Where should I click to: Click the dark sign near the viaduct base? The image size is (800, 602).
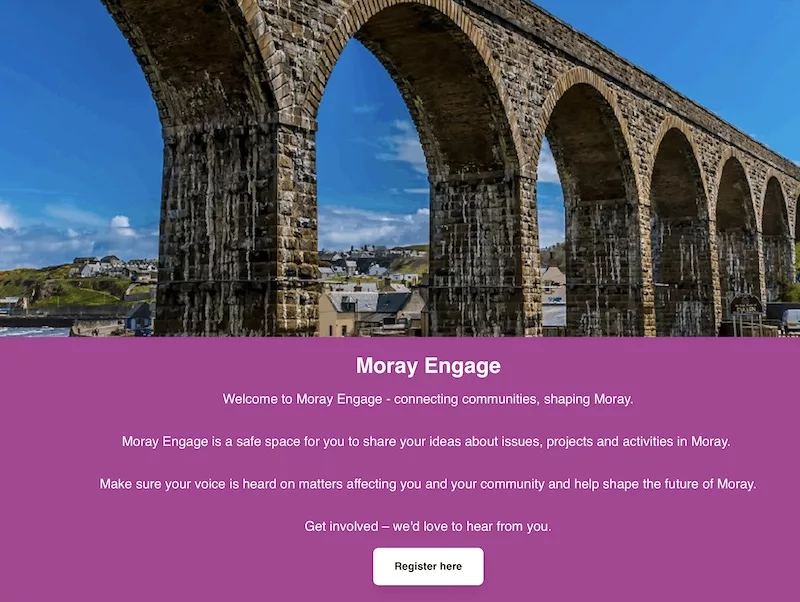pos(746,305)
